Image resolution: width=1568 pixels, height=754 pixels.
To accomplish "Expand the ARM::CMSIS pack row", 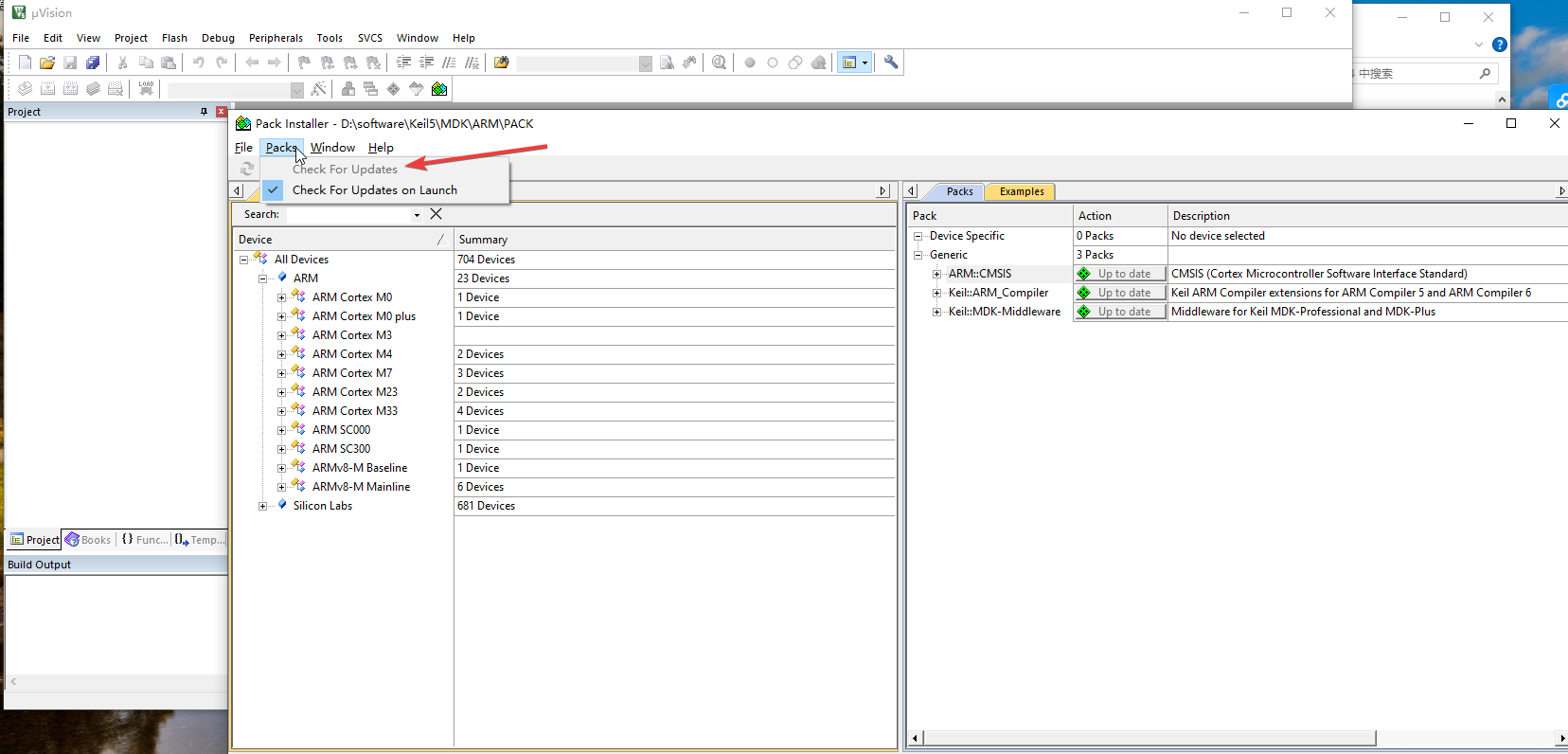I will click(936, 274).
